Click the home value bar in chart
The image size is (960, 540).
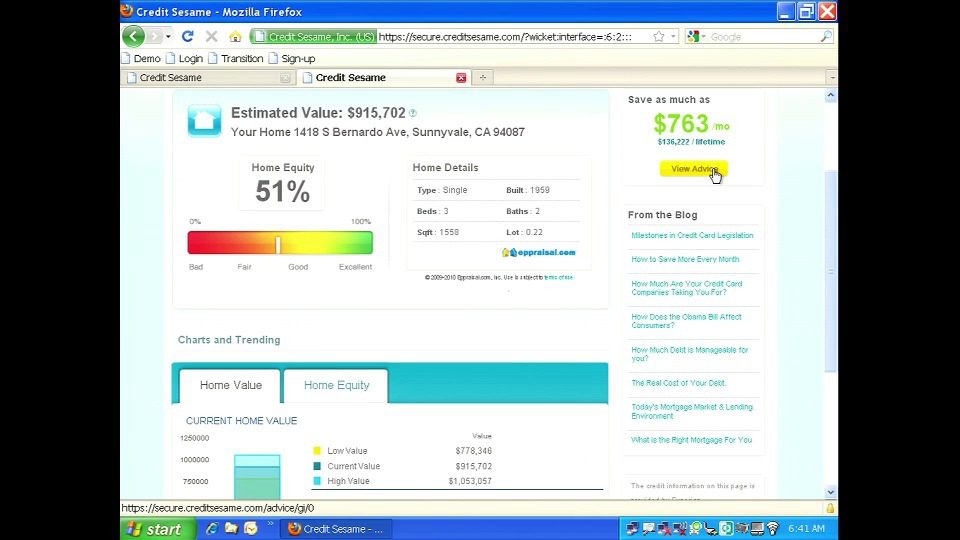[257, 477]
